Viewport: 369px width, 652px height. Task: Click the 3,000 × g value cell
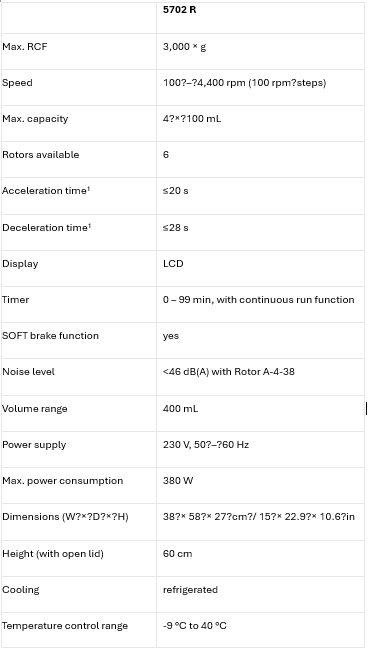[x=260, y=52]
